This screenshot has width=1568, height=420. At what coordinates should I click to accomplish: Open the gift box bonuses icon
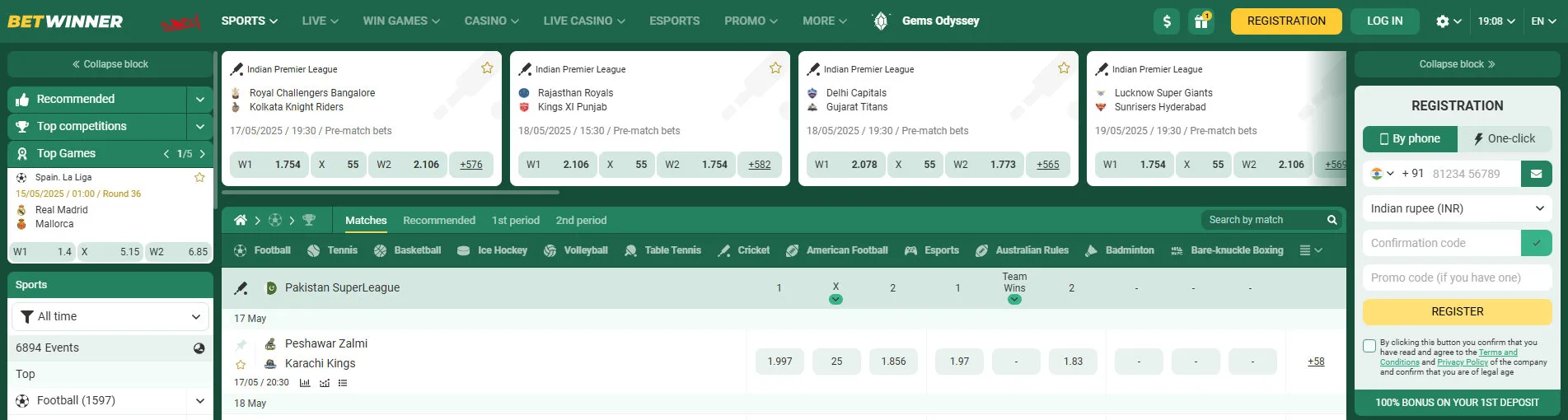[1201, 21]
